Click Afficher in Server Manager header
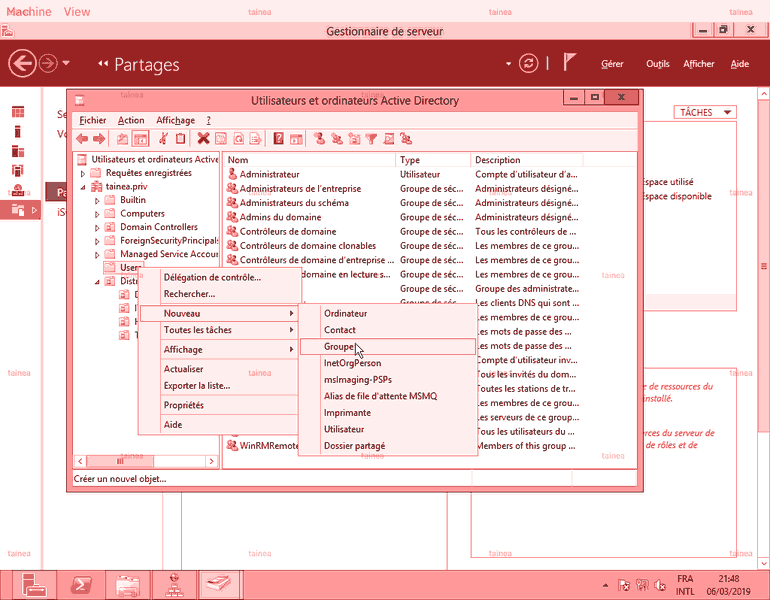 click(x=699, y=64)
